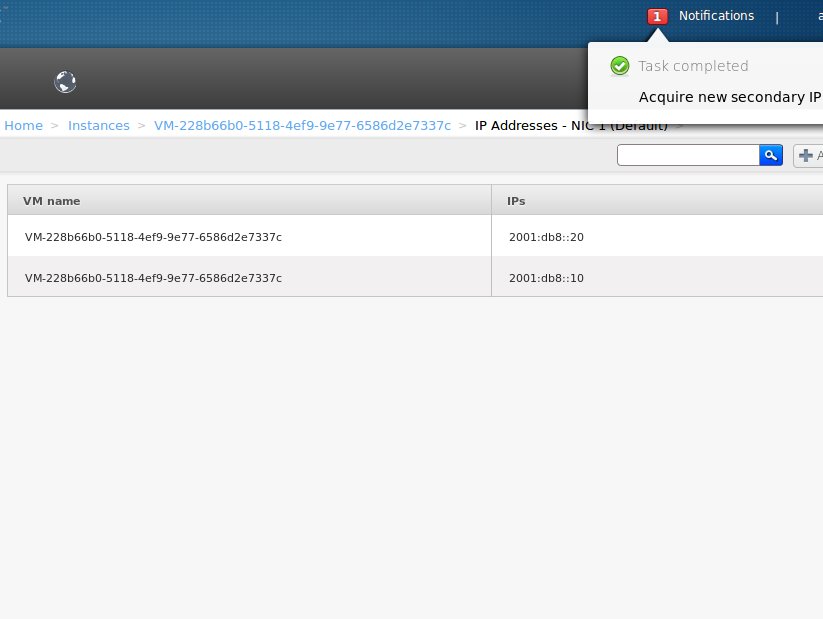Click the IP Addresses - NIC 1 breadcrumb
This screenshot has width=823, height=619.
pyautogui.click(x=571, y=125)
